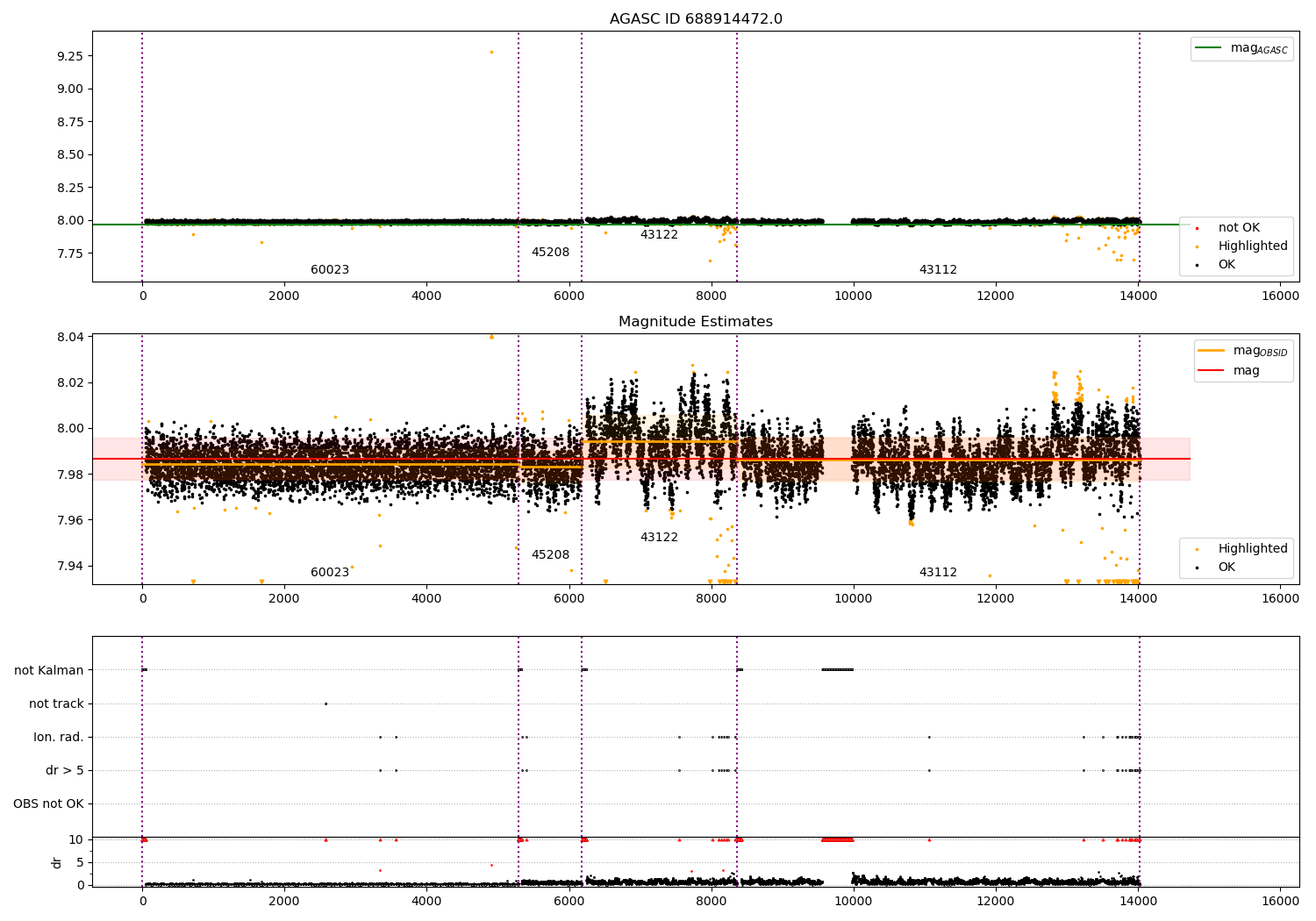Click the 7.98 y-axis tick label
Image resolution: width=1316 pixels, height=921 pixels.
pyautogui.click(x=69, y=475)
